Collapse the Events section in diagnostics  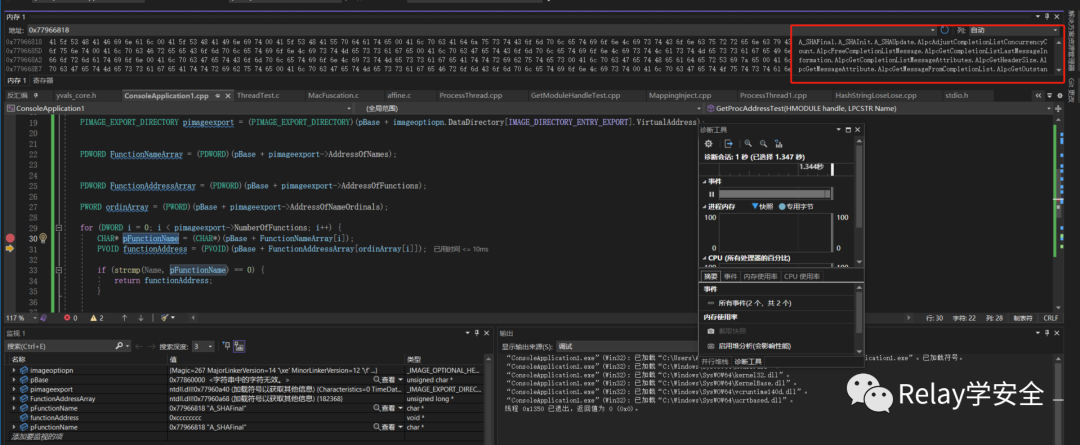[x=705, y=181]
